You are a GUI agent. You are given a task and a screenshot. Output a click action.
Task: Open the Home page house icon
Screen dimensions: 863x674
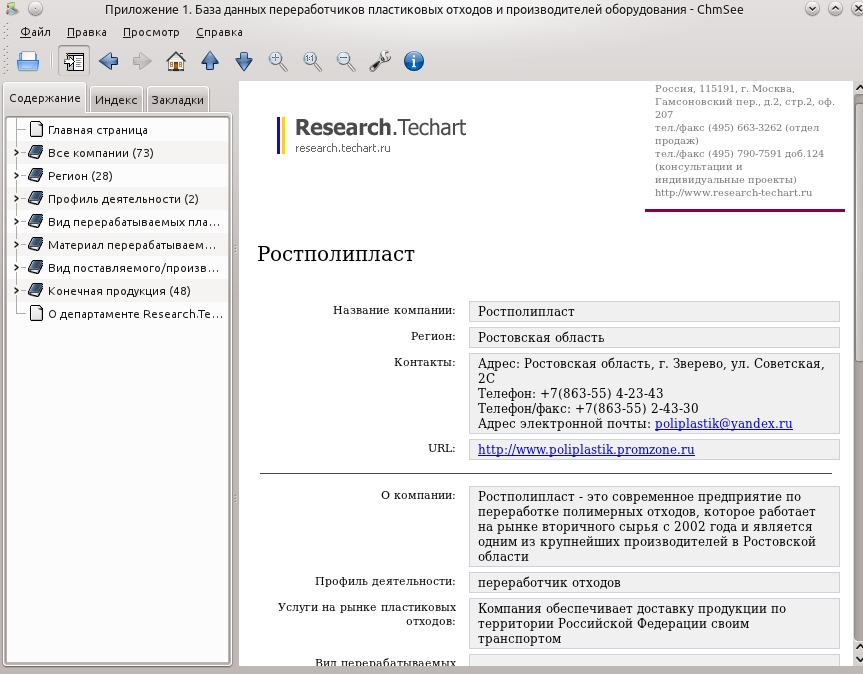(x=176, y=61)
